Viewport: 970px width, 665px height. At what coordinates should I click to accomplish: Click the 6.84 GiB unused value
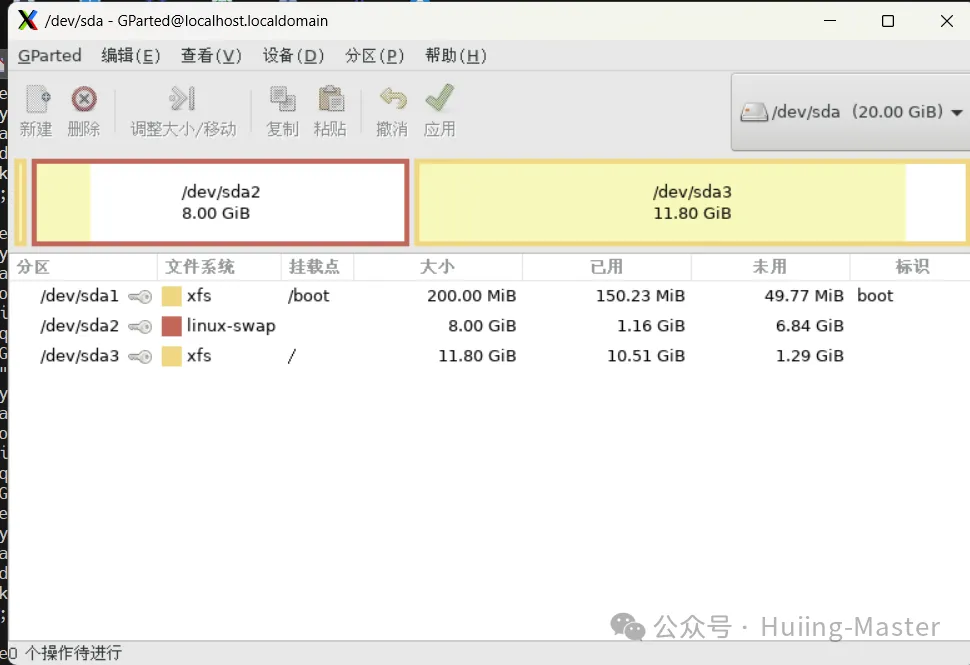[x=809, y=326]
